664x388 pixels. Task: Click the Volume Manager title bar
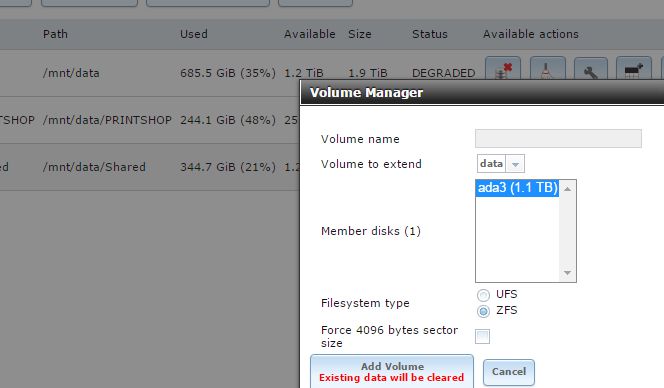[x=482, y=92]
